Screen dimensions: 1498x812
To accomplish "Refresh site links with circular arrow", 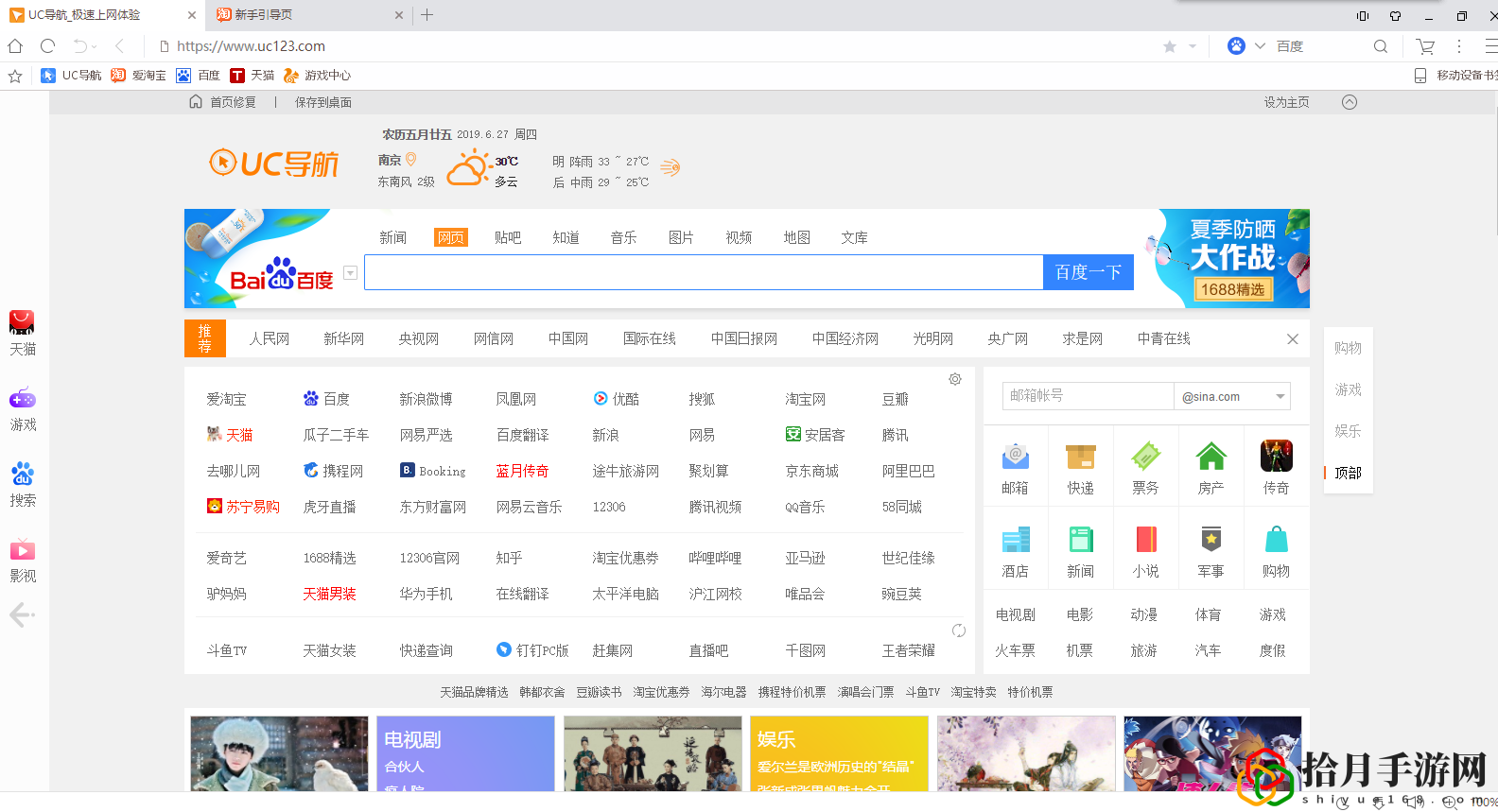I will point(958,631).
